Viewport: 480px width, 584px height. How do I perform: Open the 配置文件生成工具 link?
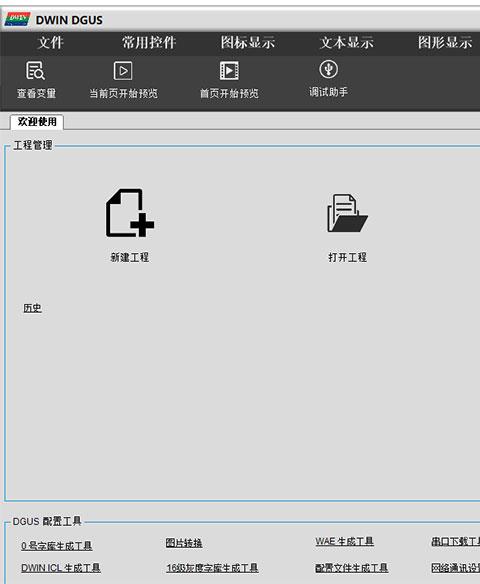tap(352, 568)
